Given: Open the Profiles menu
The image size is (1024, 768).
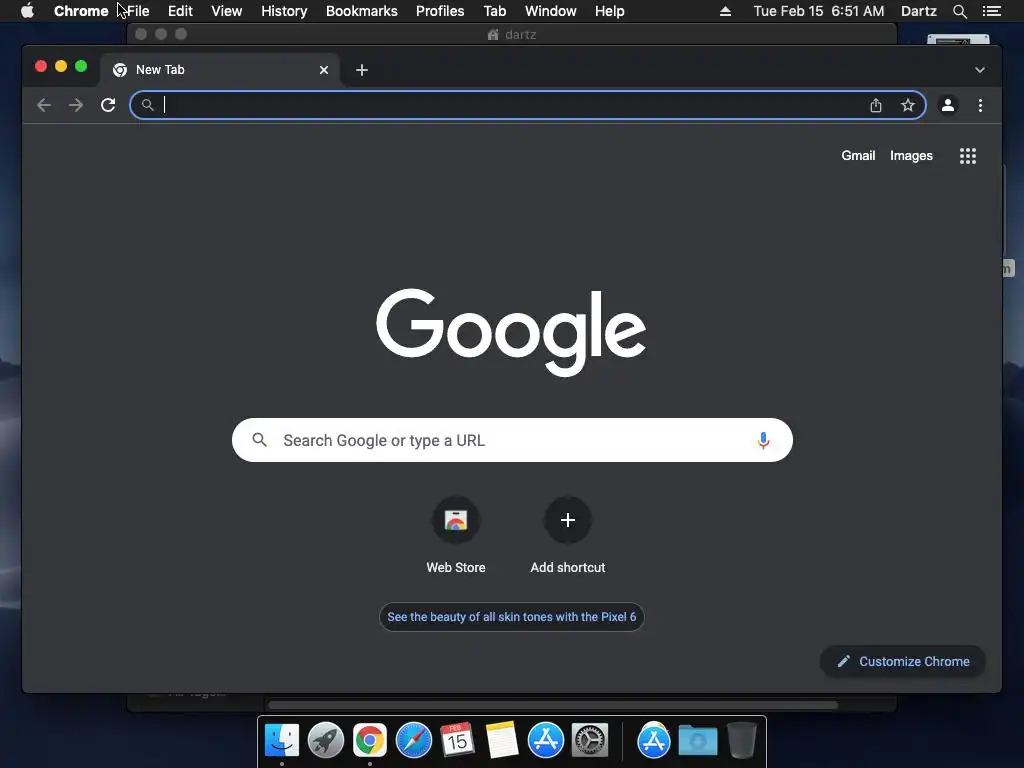Looking at the screenshot, I should coord(440,11).
